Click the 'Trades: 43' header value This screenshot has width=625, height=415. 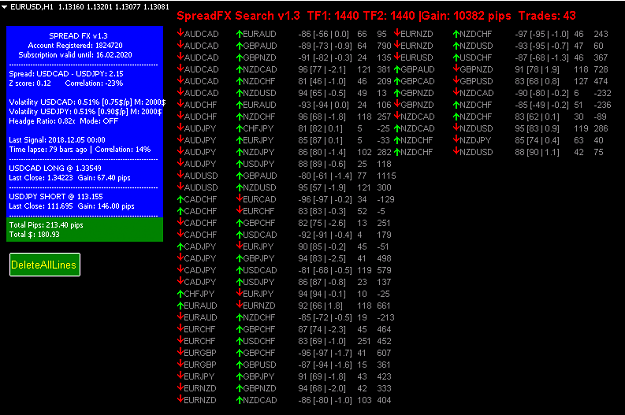(x=547, y=16)
